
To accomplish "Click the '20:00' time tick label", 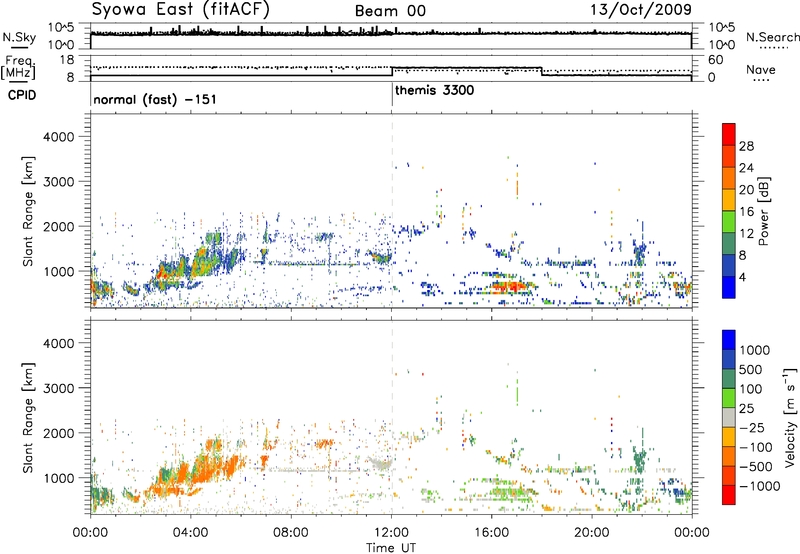I will 592,533.
